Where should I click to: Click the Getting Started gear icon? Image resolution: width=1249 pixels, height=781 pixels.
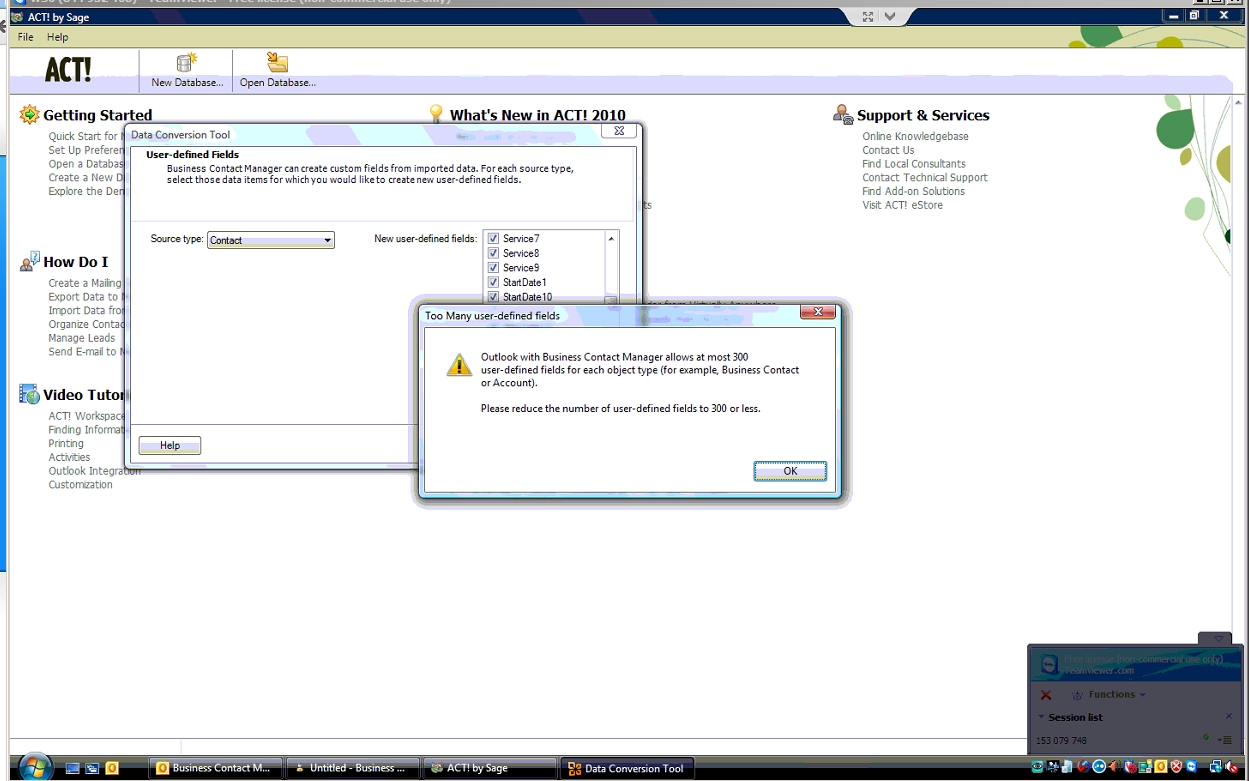pyautogui.click(x=29, y=115)
